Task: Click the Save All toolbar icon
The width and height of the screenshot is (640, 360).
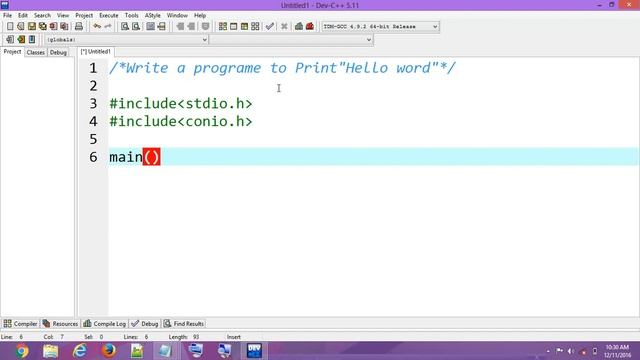Action: [42, 27]
